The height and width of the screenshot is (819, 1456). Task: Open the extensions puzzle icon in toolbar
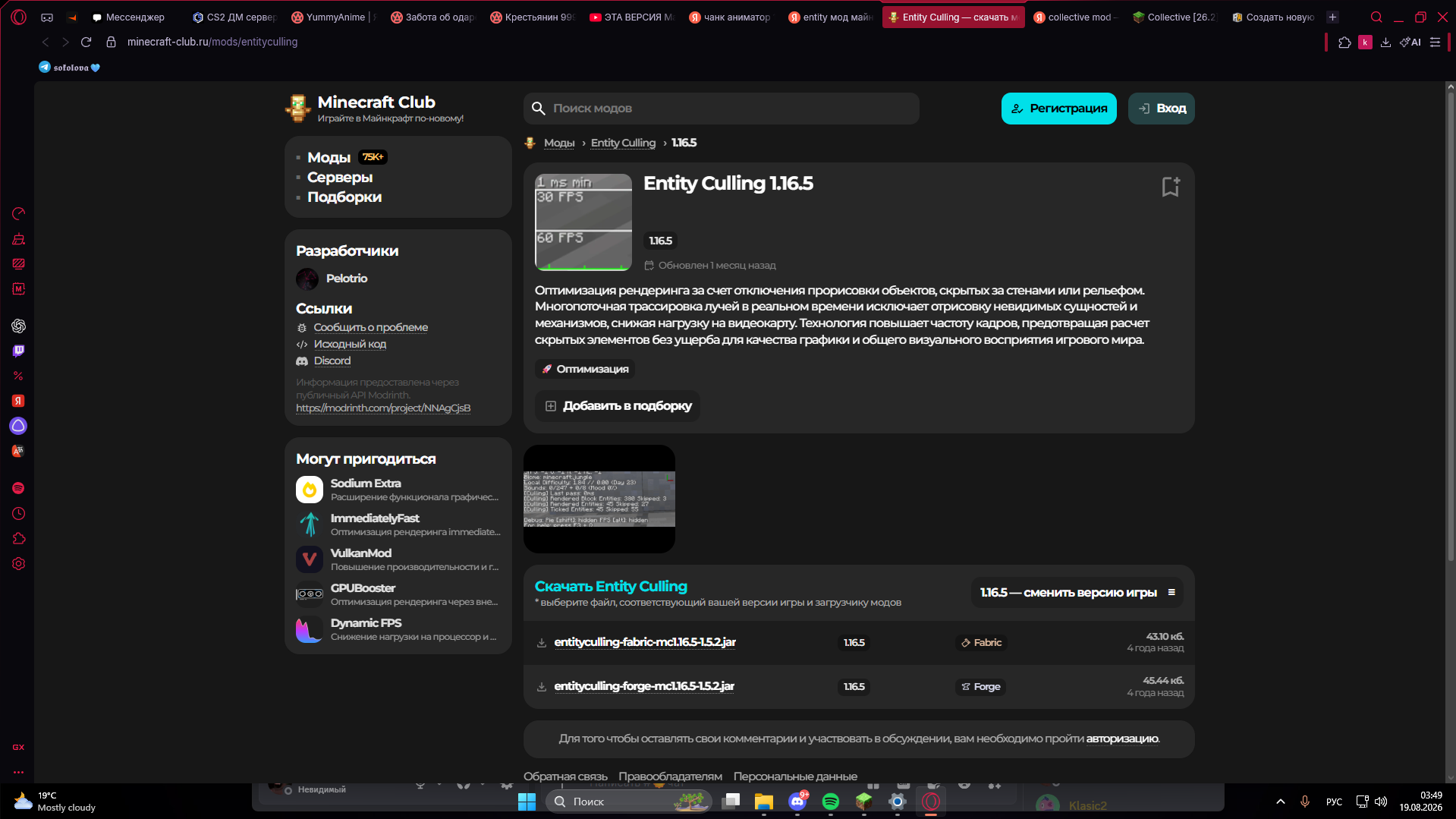tap(1344, 43)
